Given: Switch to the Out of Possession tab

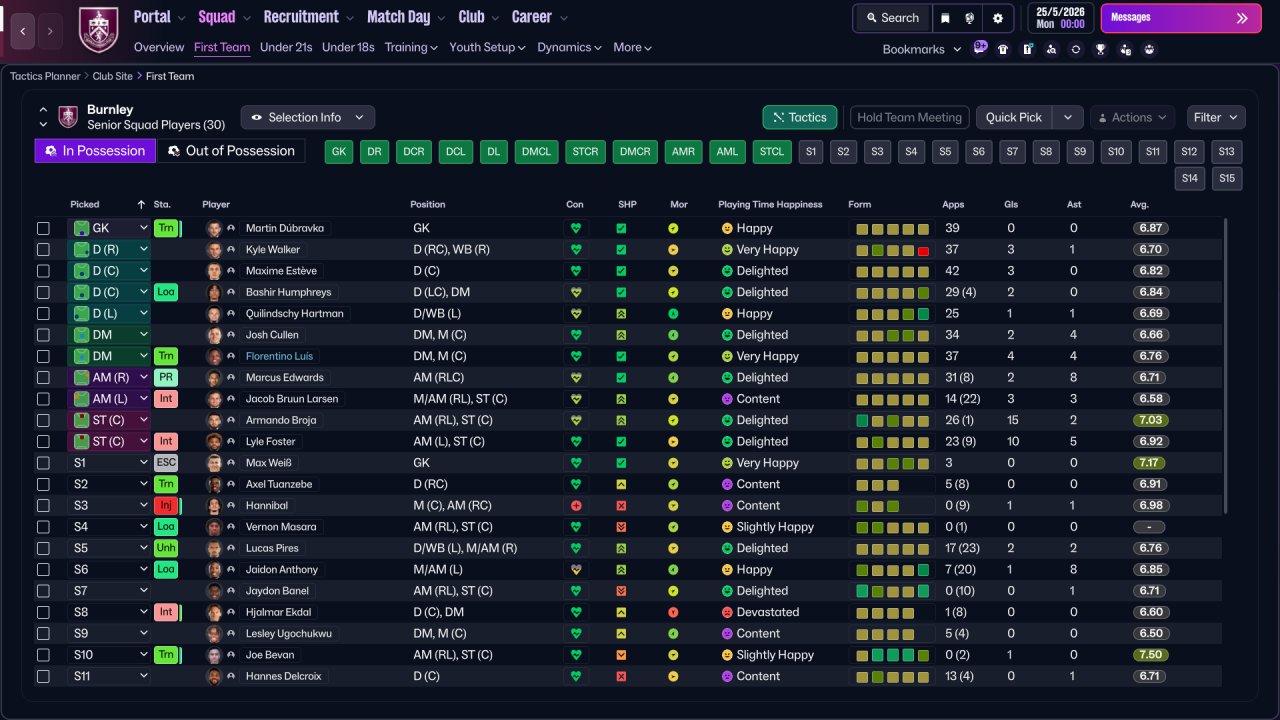Looking at the screenshot, I should [x=232, y=151].
